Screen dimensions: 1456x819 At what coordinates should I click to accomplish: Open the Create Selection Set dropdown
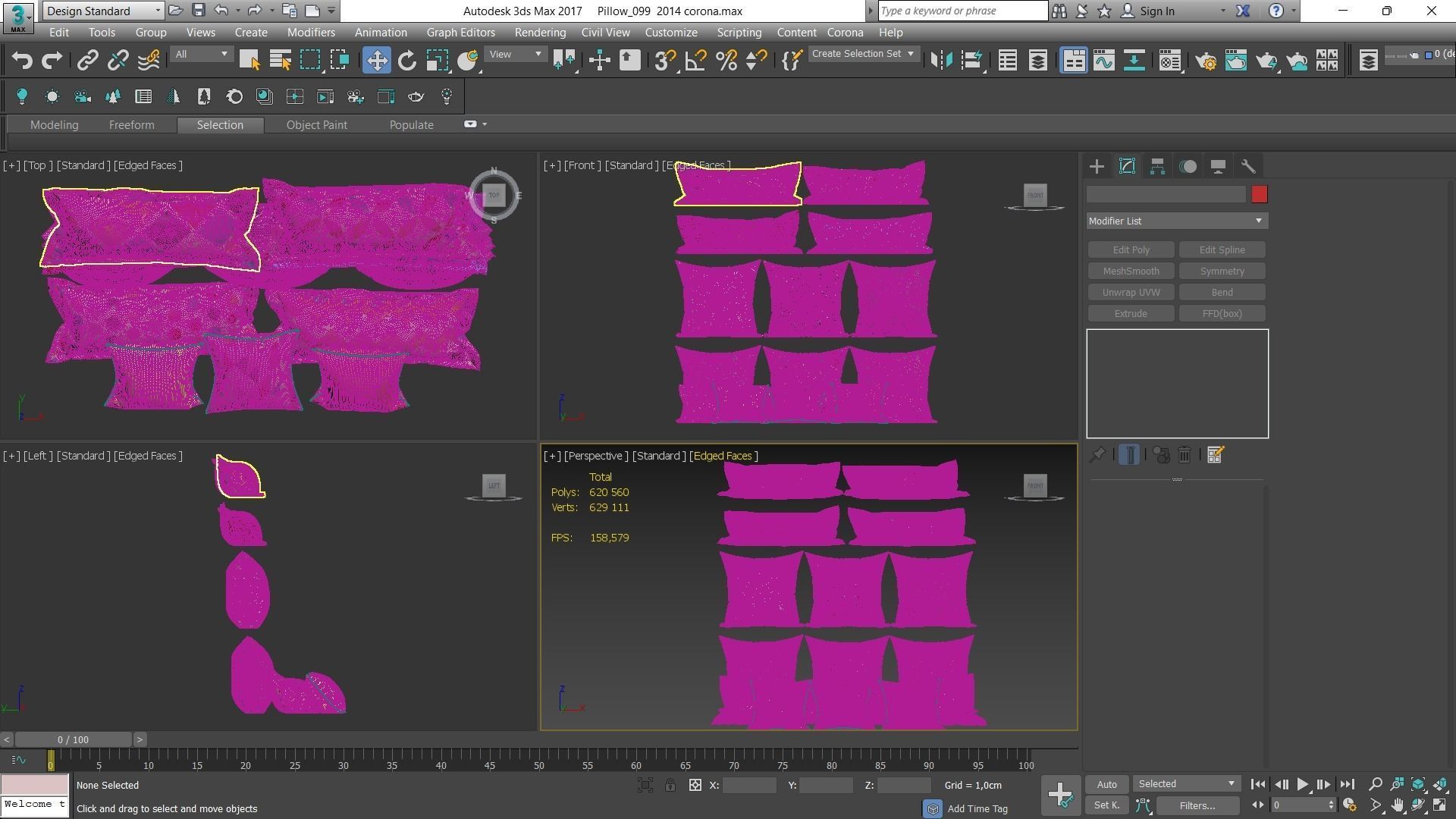pos(862,54)
